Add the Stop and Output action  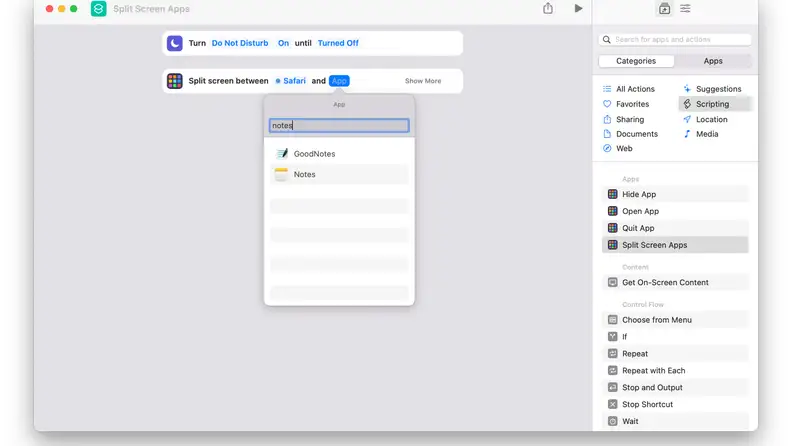pos(675,387)
